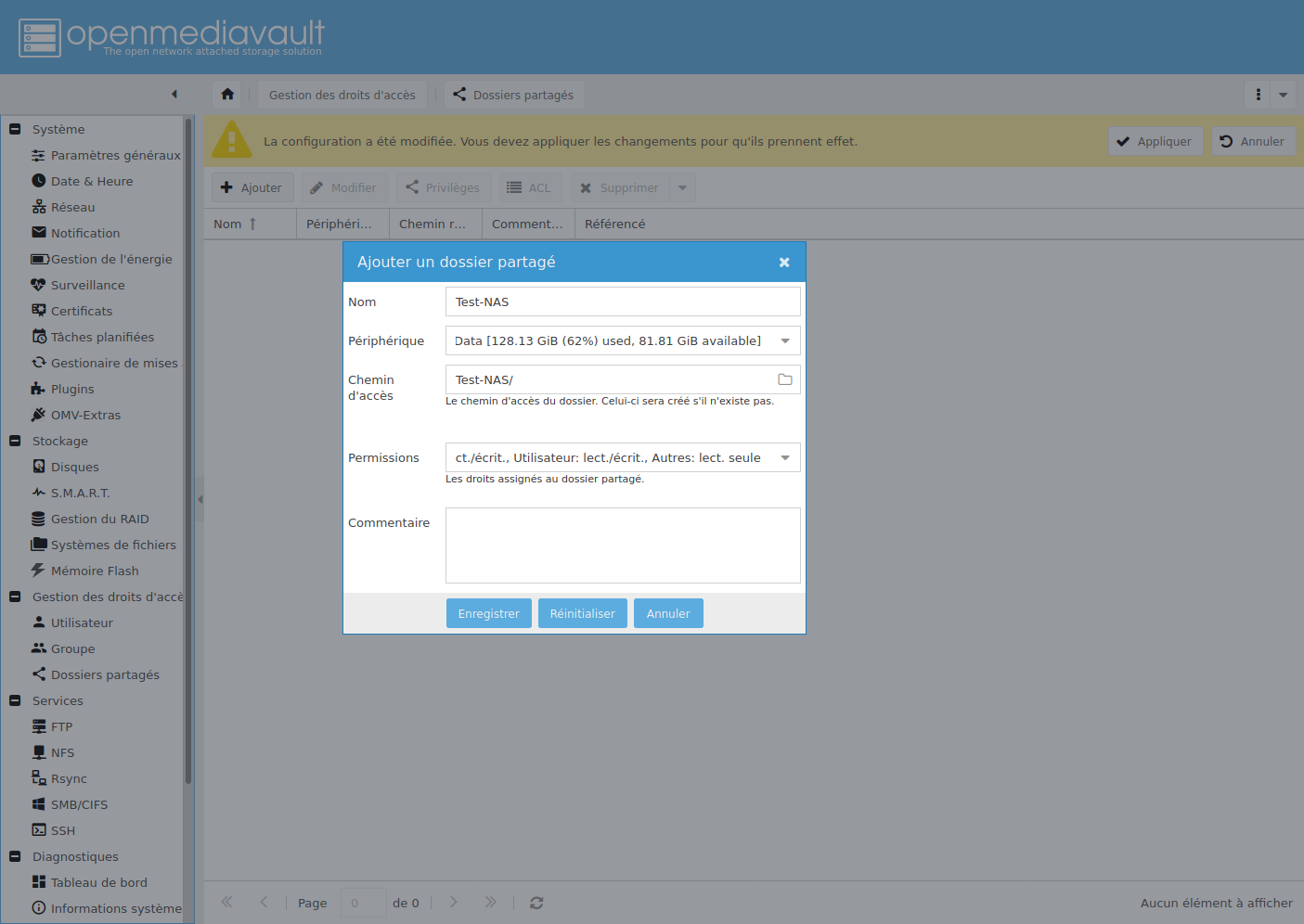The width and height of the screenshot is (1304, 924).
Task: Click the home icon in breadcrumb bar
Action: pos(227,95)
